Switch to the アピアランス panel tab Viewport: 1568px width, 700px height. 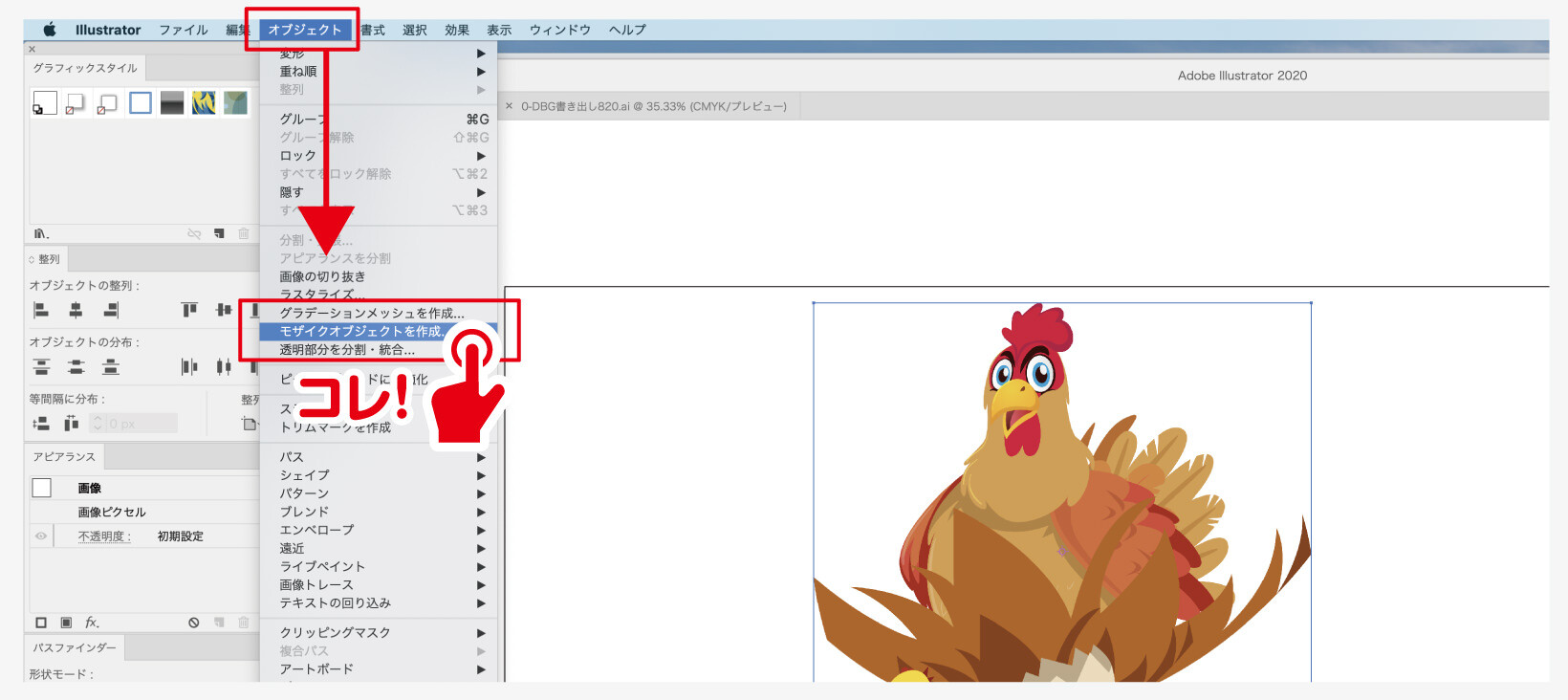(x=64, y=457)
